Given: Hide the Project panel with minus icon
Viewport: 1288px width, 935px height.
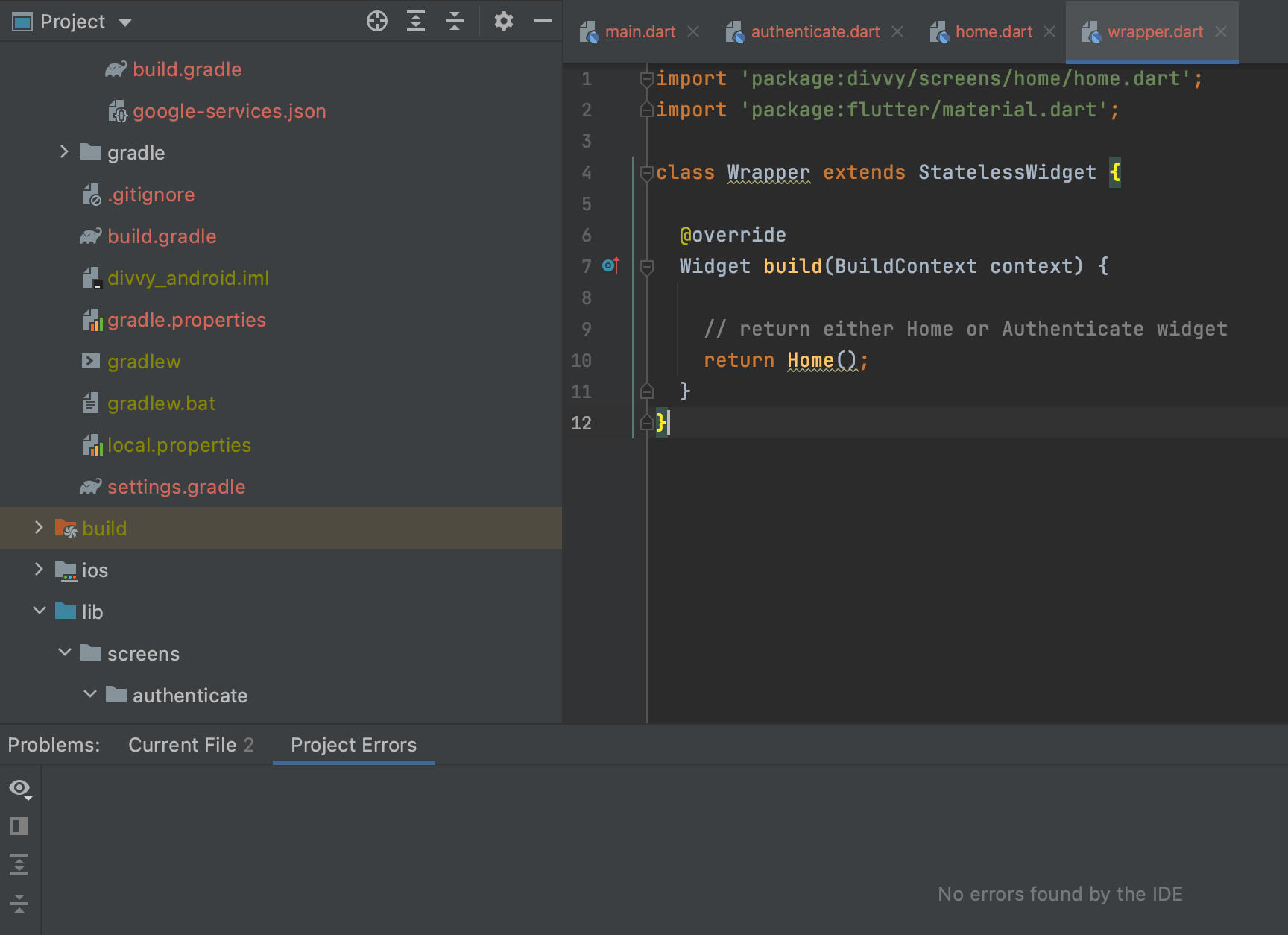Looking at the screenshot, I should [x=543, y=22].
